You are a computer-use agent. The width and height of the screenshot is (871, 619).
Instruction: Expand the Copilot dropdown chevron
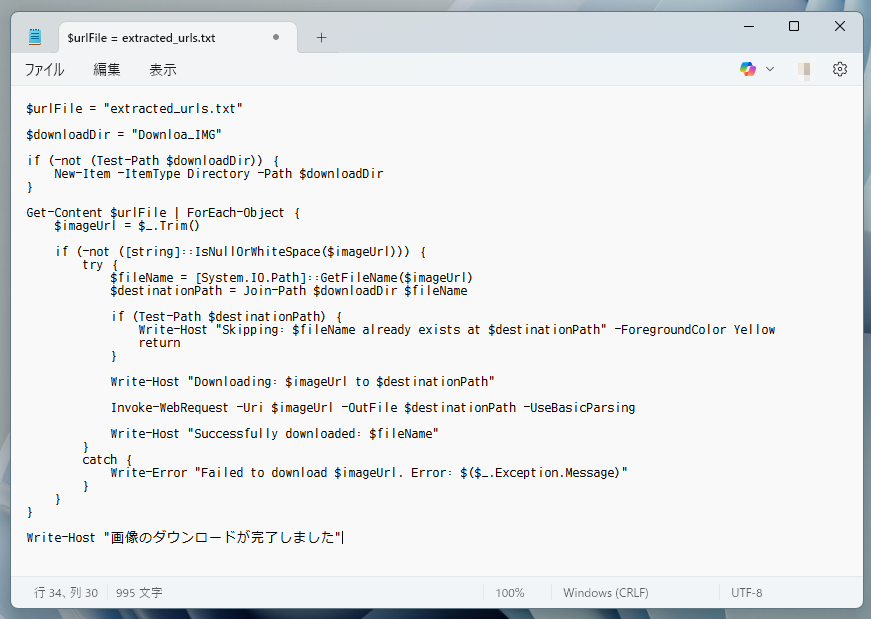[x=770, y=69]
